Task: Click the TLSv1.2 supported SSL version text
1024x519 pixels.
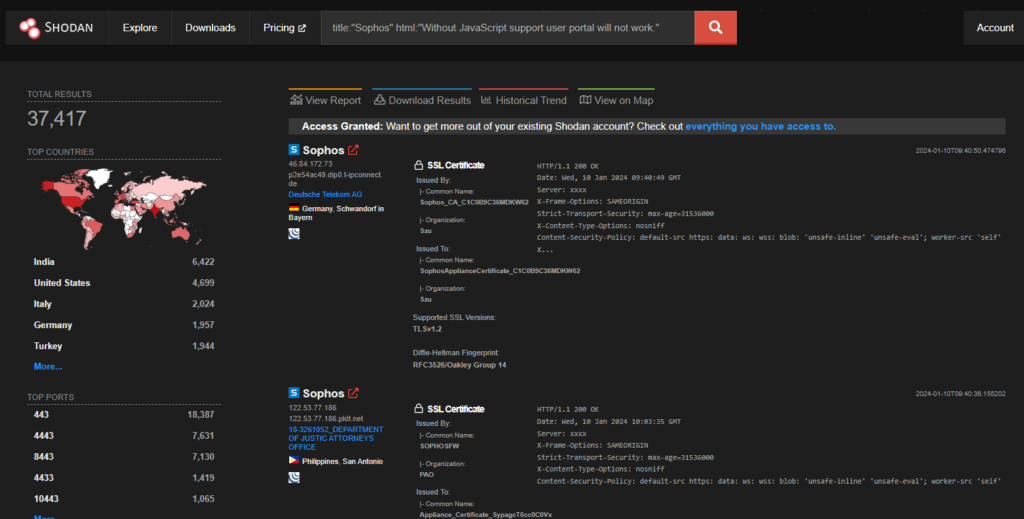Action: (427, 329)
